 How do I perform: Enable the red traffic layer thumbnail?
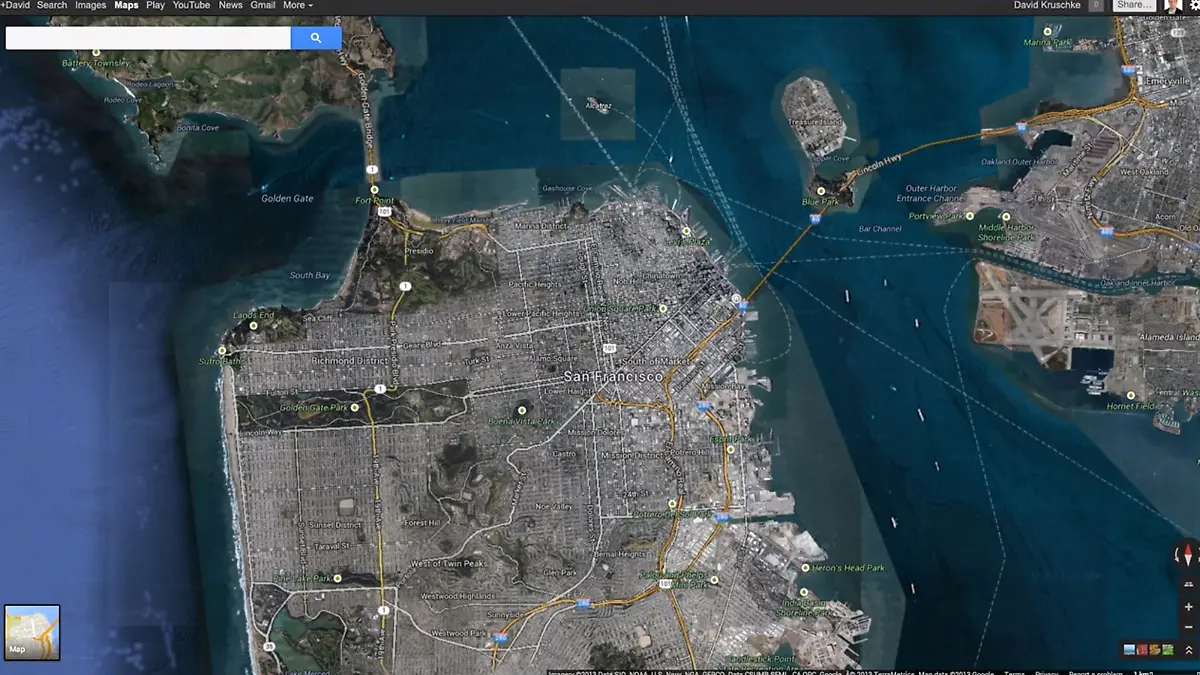pyautogui.click(x=1142, y=649)
